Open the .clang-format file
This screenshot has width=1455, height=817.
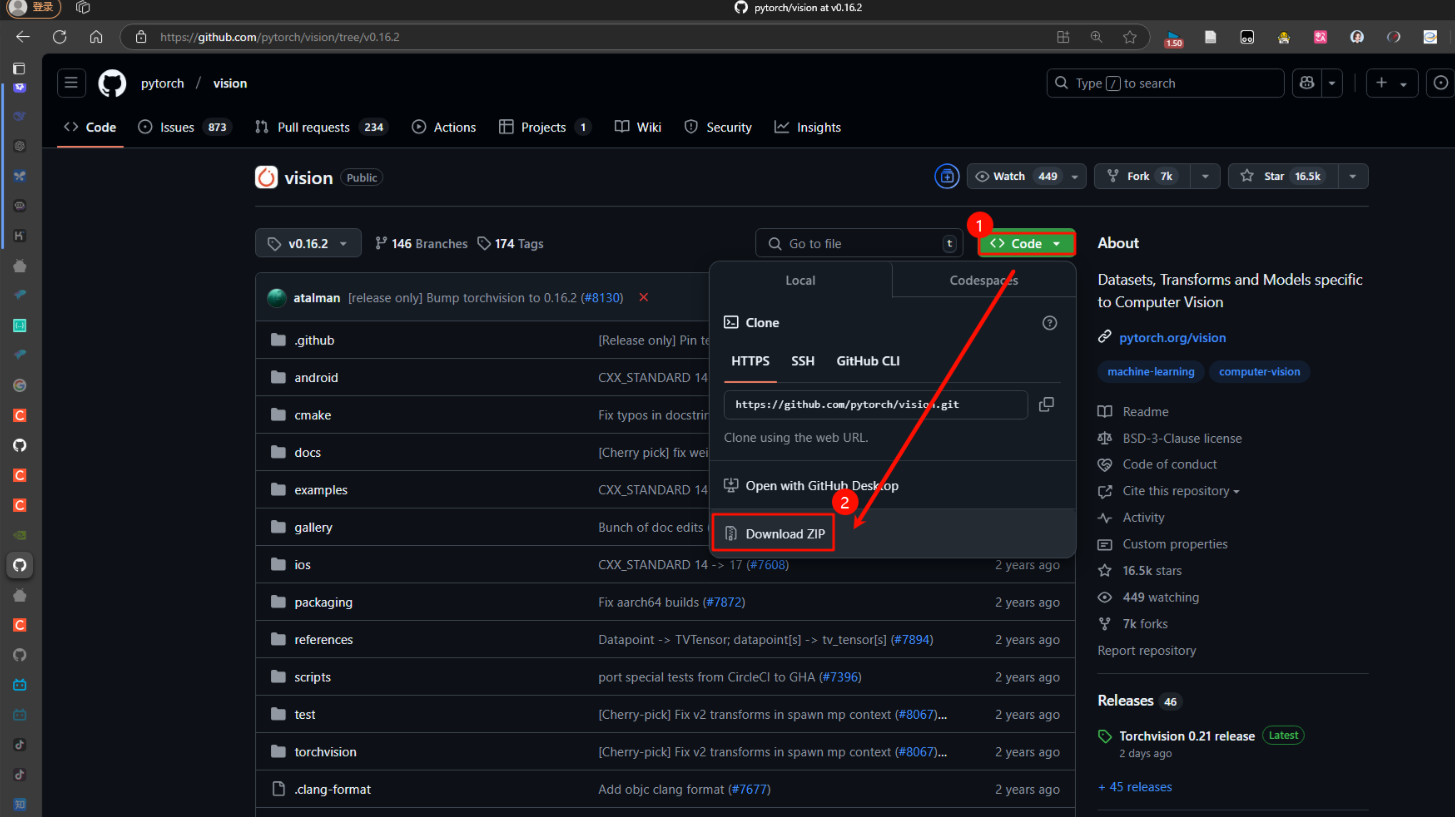click(x=332, y=789)
